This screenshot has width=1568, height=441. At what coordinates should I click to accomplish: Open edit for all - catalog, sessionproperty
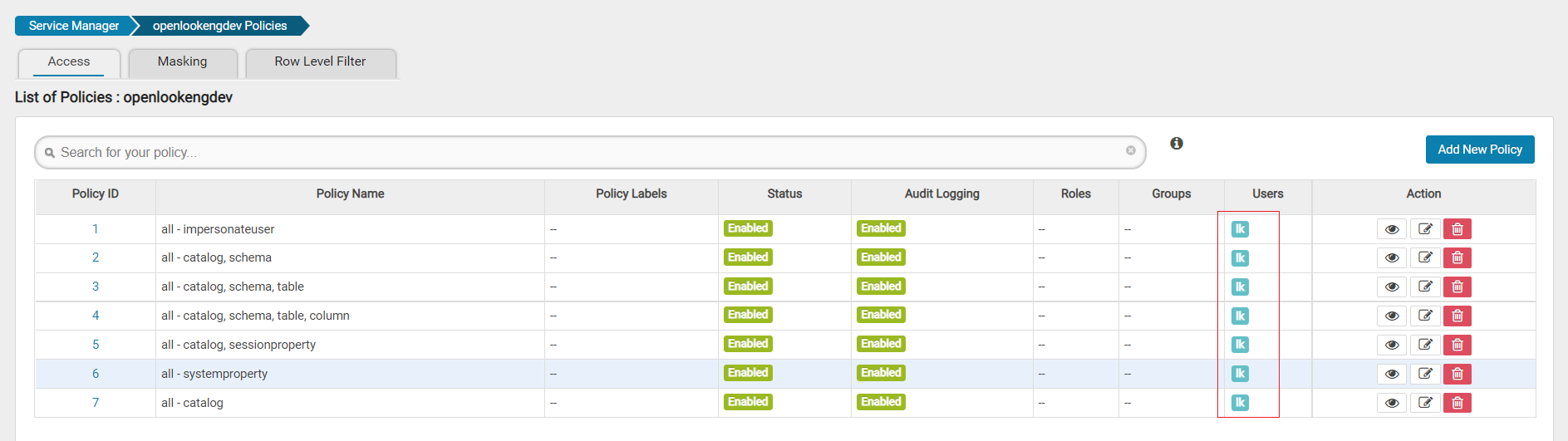point(1425,345)
